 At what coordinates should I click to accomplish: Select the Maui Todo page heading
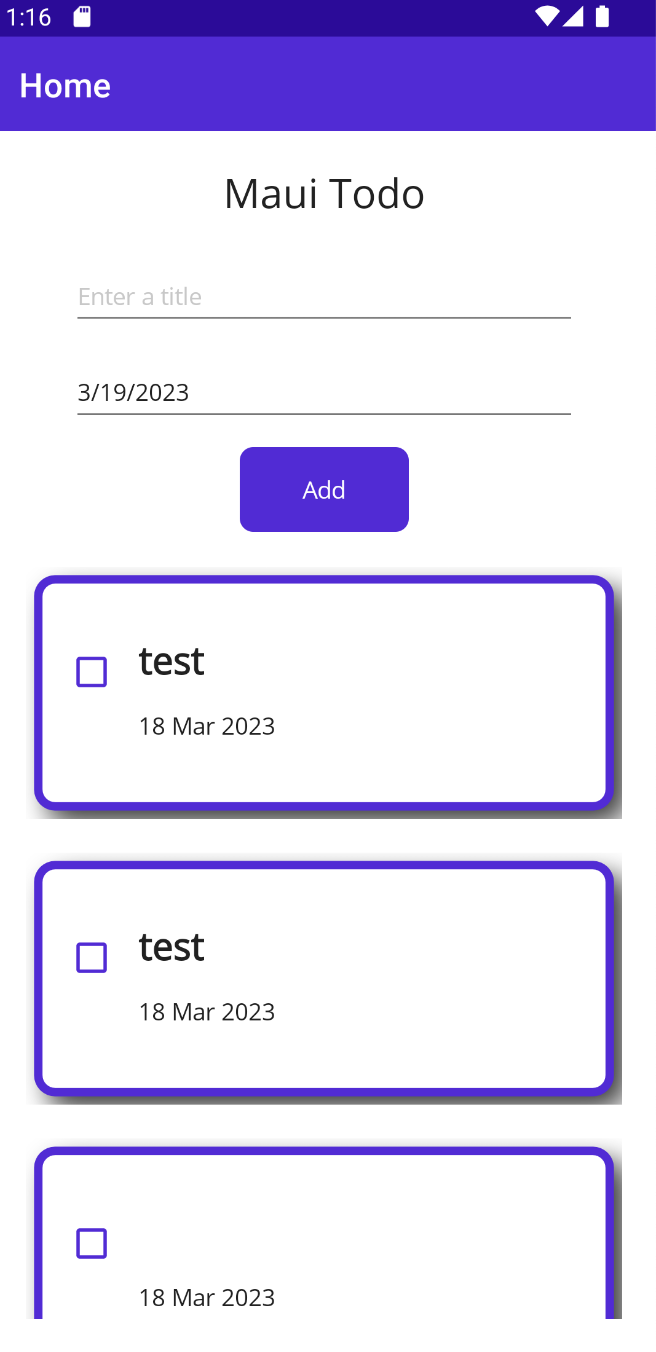pos(324,193)
